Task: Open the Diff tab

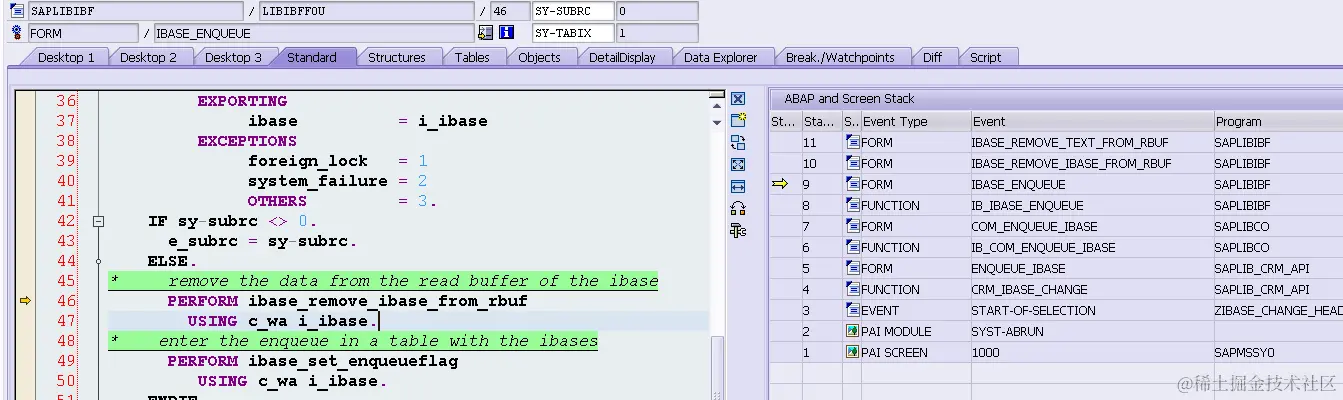Action: [932, 57]
